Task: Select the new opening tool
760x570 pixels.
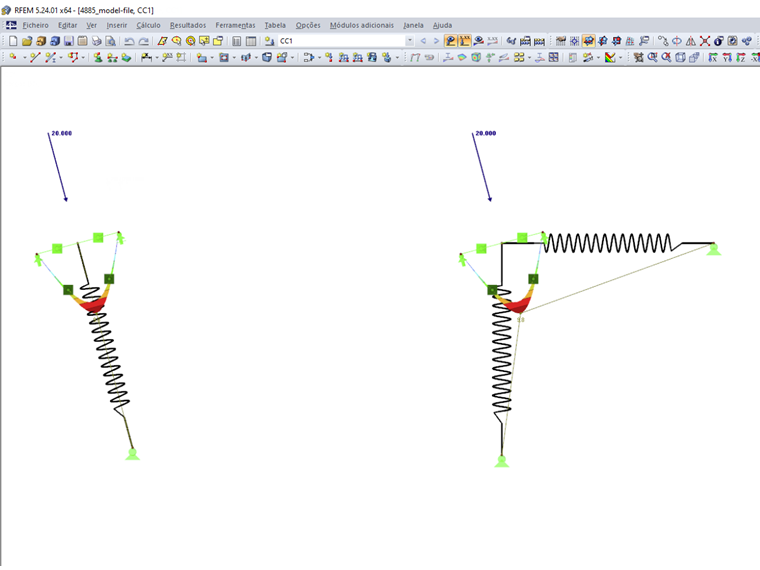Action: (x=223, y=58)
